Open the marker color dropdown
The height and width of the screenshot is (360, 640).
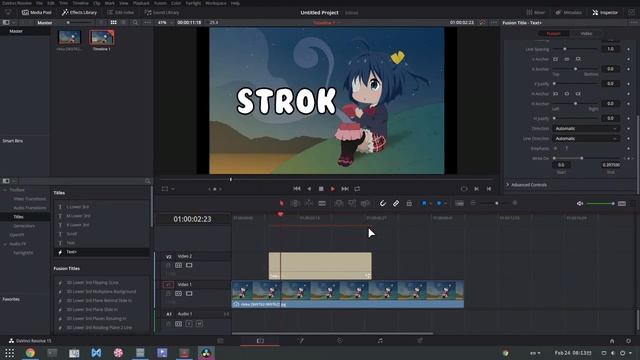pos(446,203)
